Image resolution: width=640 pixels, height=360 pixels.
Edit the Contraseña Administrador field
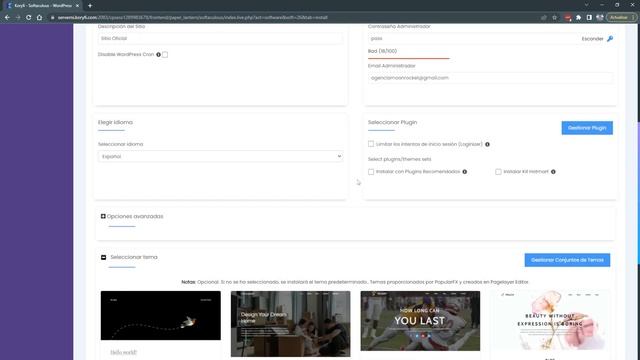coord(473,38)
